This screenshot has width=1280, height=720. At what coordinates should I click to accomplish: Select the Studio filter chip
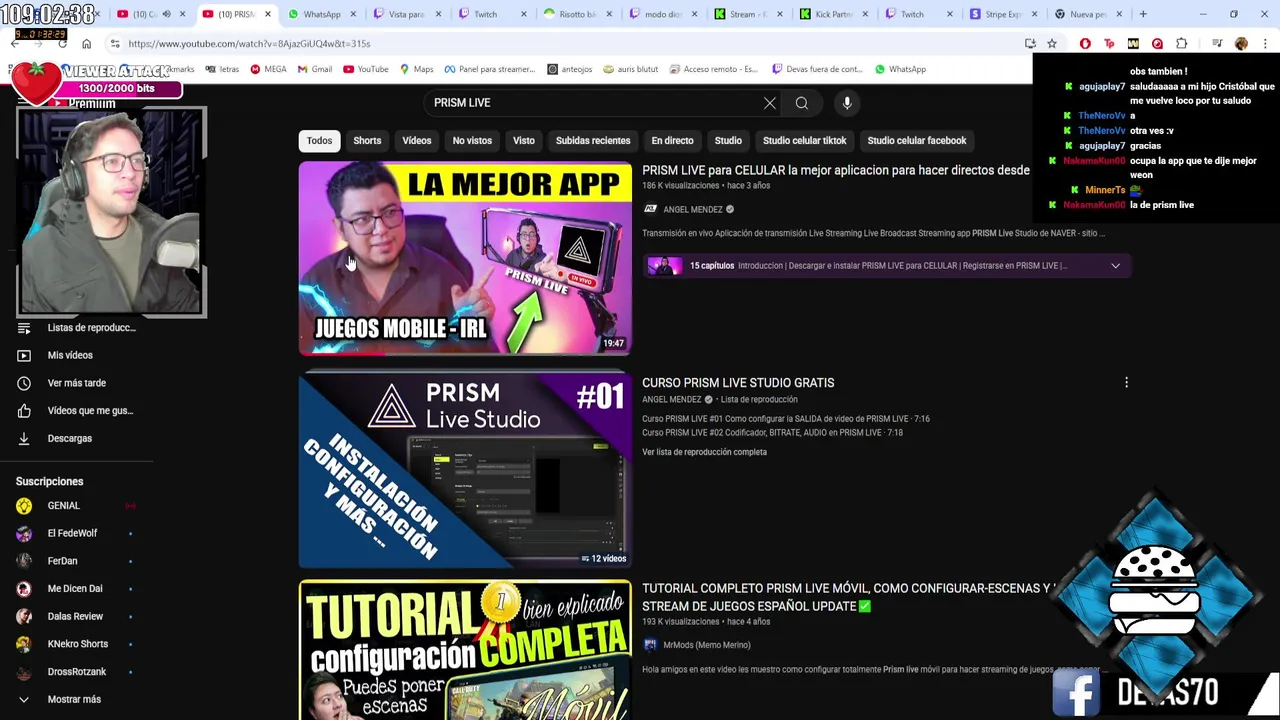pyautogui.click(x=728, y=141)
